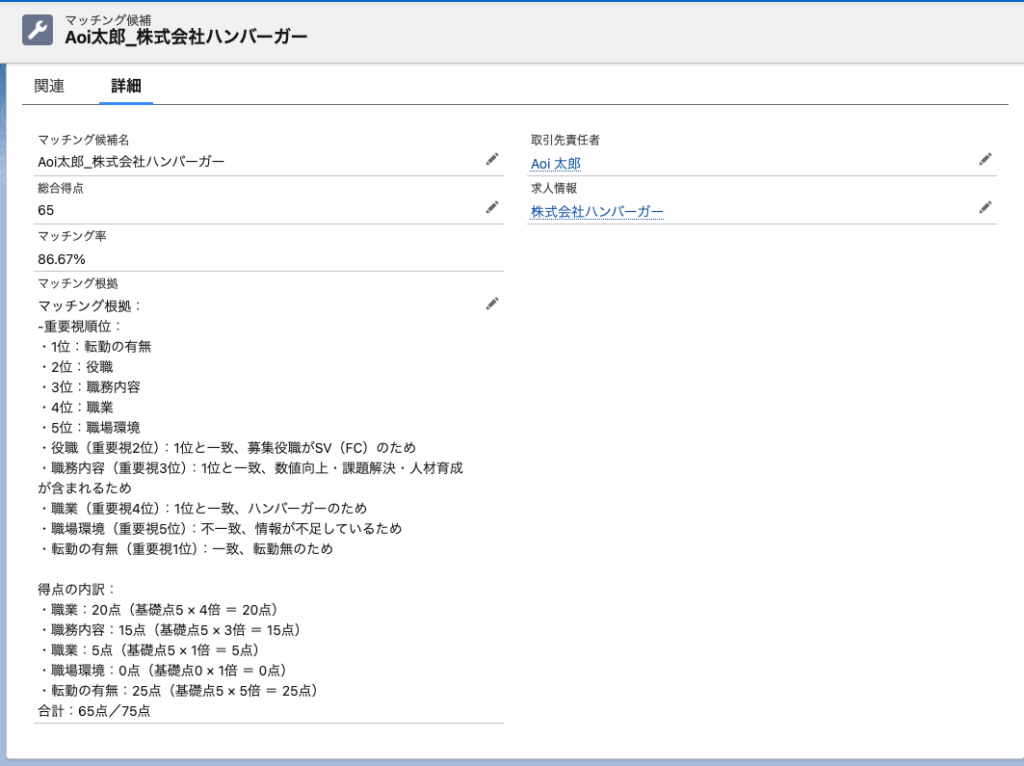Click the record title in the page header
This screenshot has height=766, width=1024.
point(187,37)
